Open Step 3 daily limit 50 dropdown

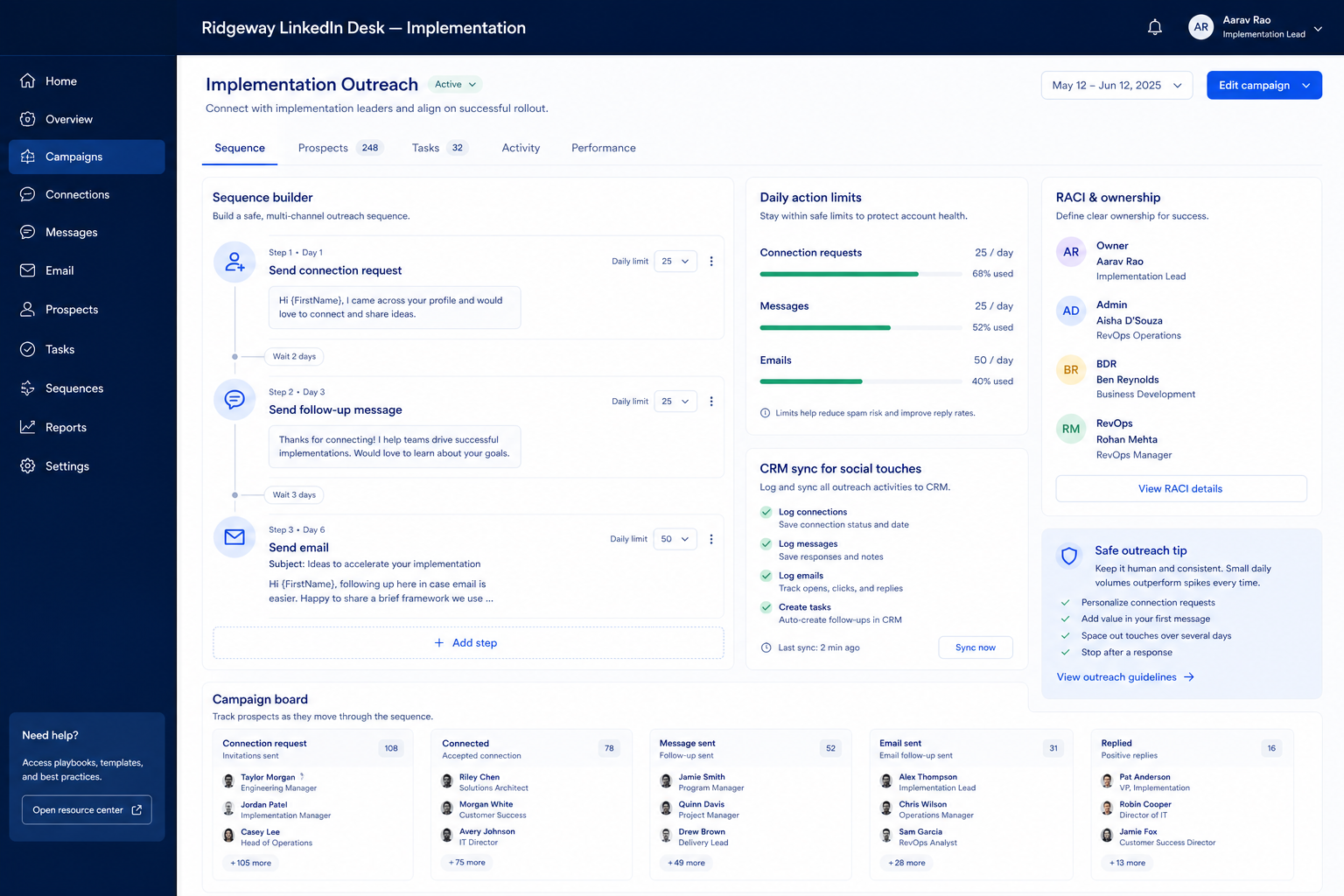(675, 539)
